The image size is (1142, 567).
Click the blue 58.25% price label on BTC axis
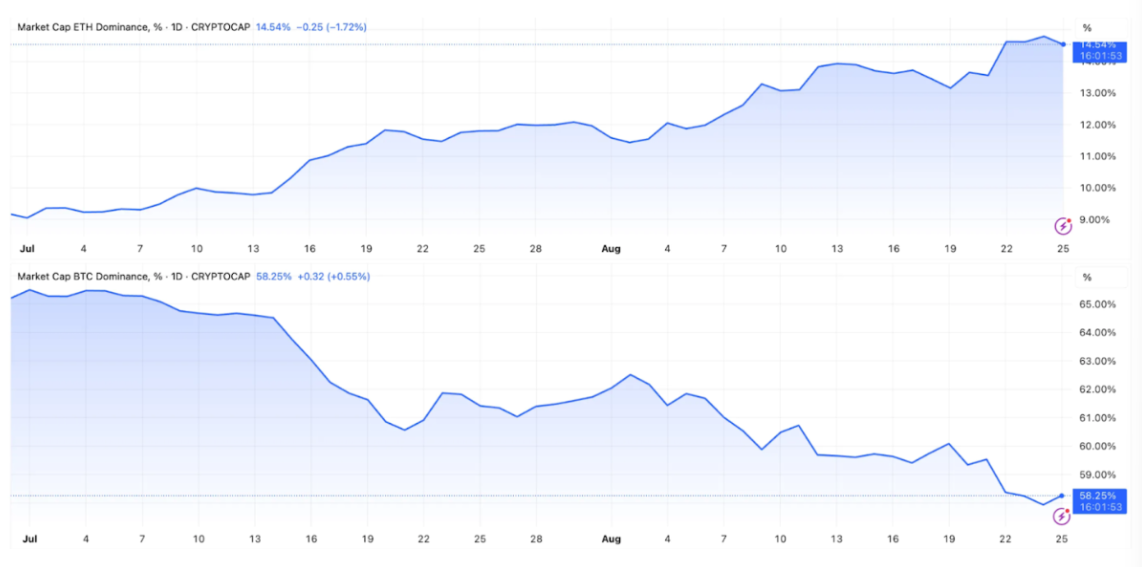pos(1097,495)
